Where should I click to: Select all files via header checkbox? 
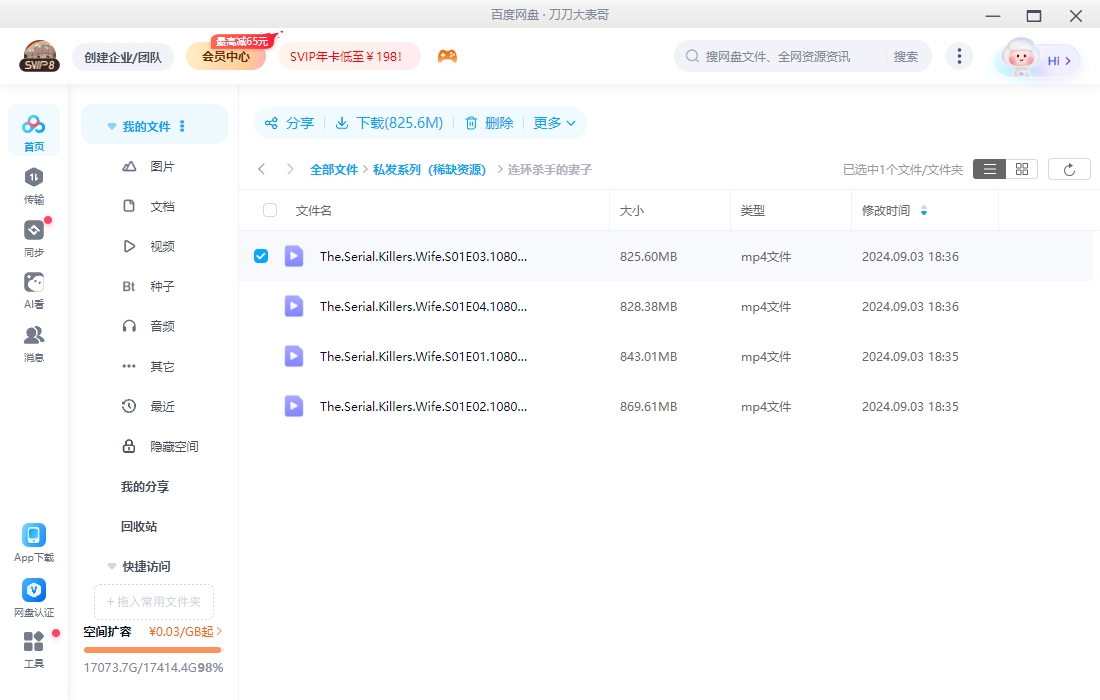point(268,210)
